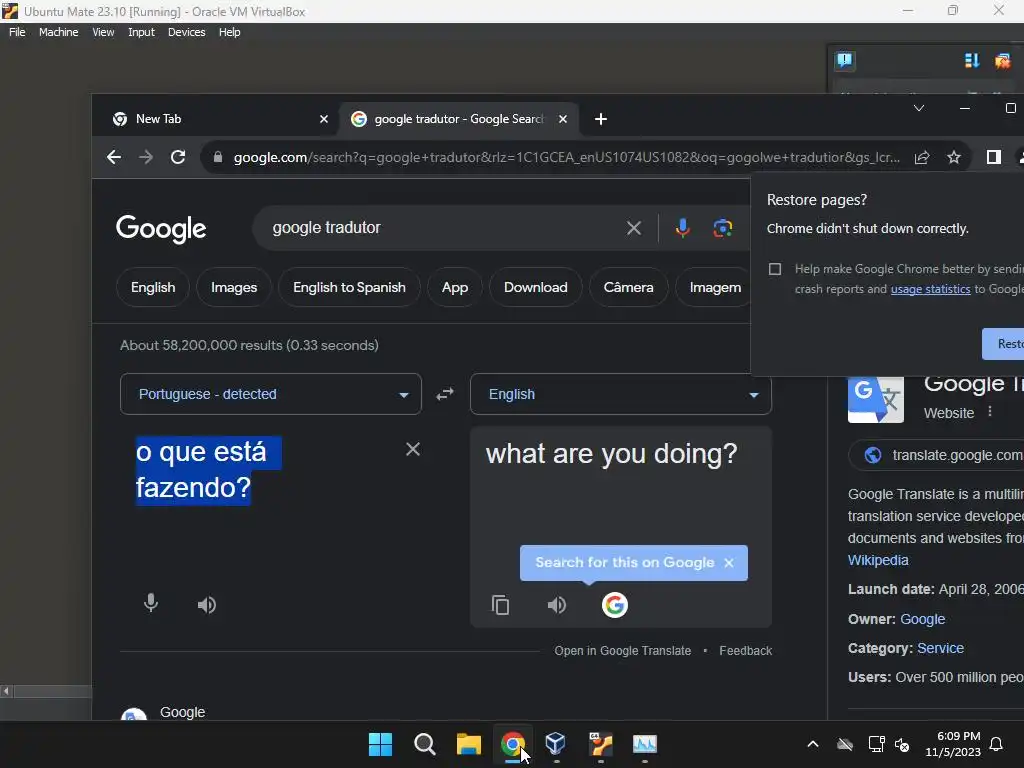Open the Wikipedia link
Image resolution: width=1024 pixels, height=768 pixels.
[x=878, y=560]
